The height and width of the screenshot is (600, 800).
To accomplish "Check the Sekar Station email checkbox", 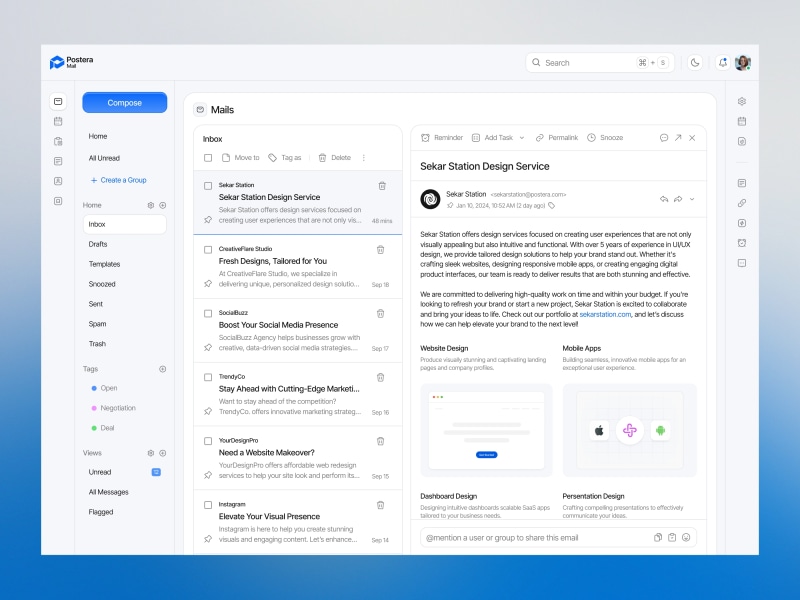I will 208,186.
